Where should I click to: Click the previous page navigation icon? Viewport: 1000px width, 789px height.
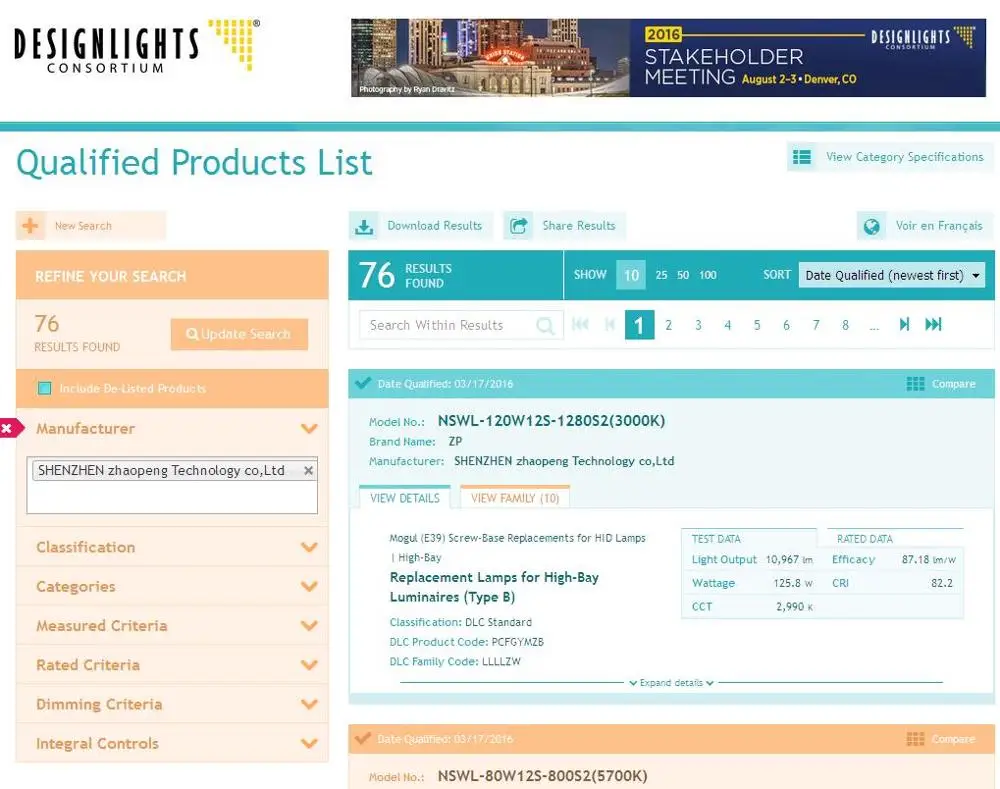[x=610, y=324]
